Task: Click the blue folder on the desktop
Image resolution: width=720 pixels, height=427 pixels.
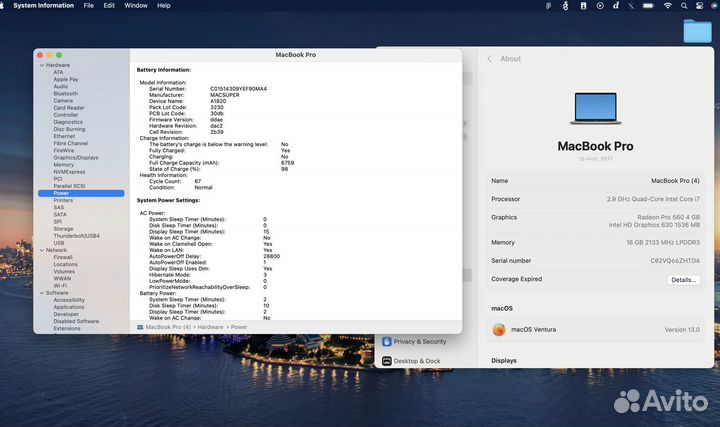Action: (x=697, y=31)
